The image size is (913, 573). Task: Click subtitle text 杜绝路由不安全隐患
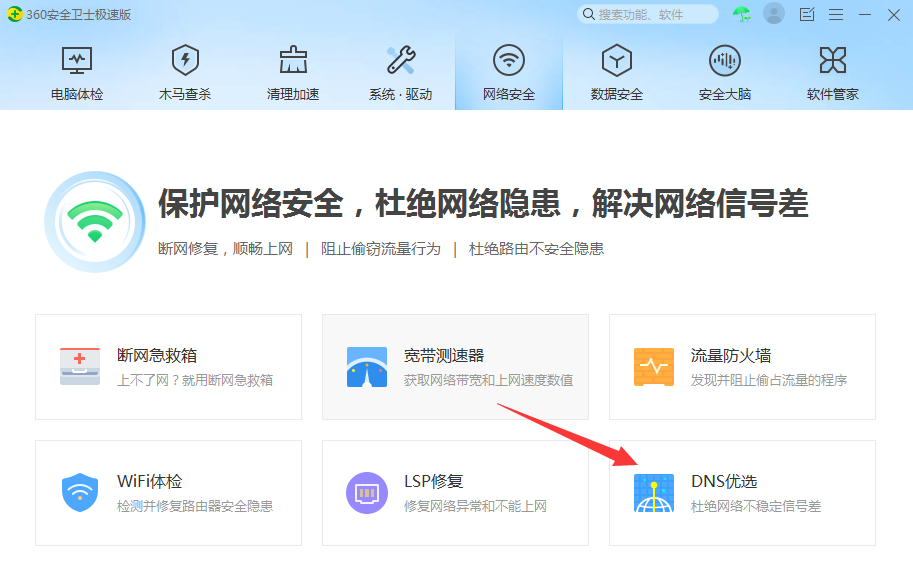(x=536, y=249)
